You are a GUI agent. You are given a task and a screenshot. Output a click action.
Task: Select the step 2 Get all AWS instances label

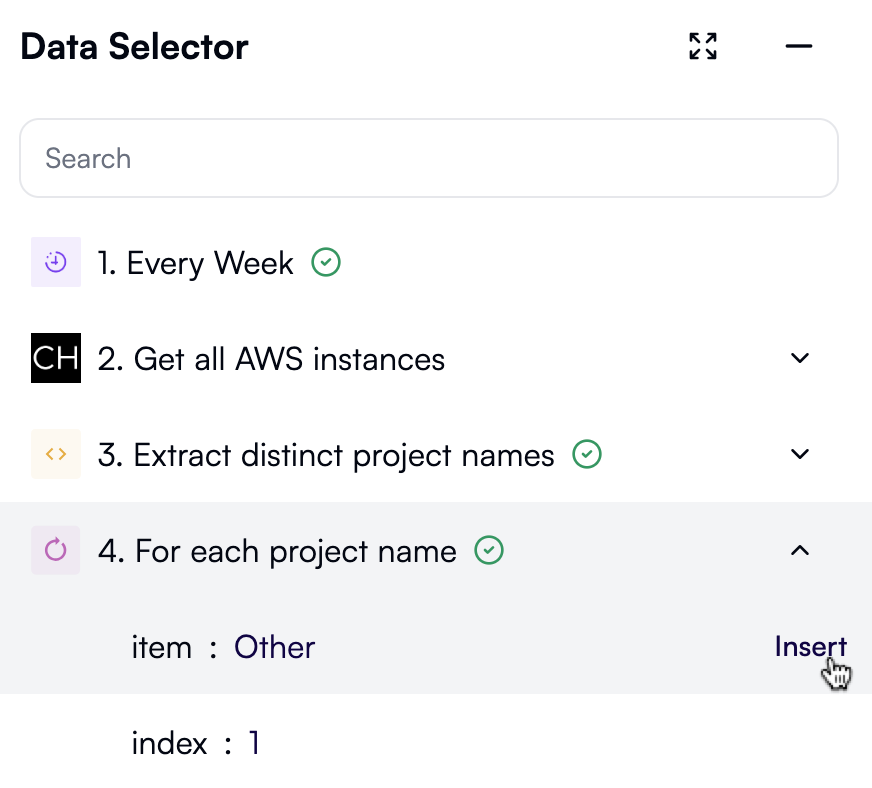(270, 358)
